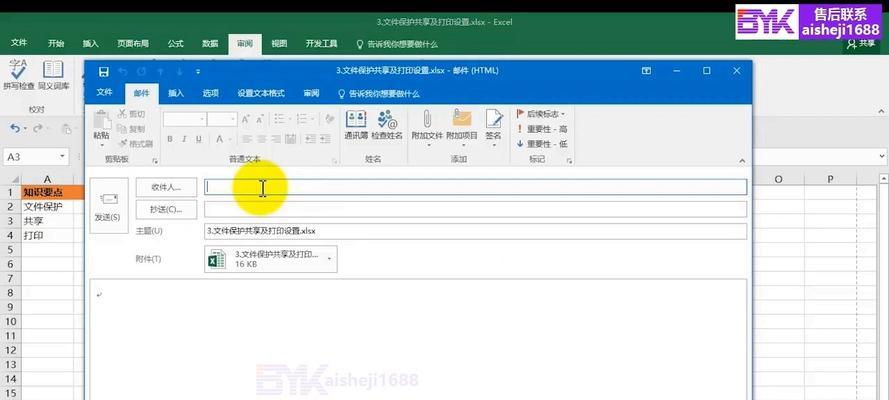Decrease indent in mail ribbon
The width and height of the screenshot is (889, 400).
(x=310, y=139)
